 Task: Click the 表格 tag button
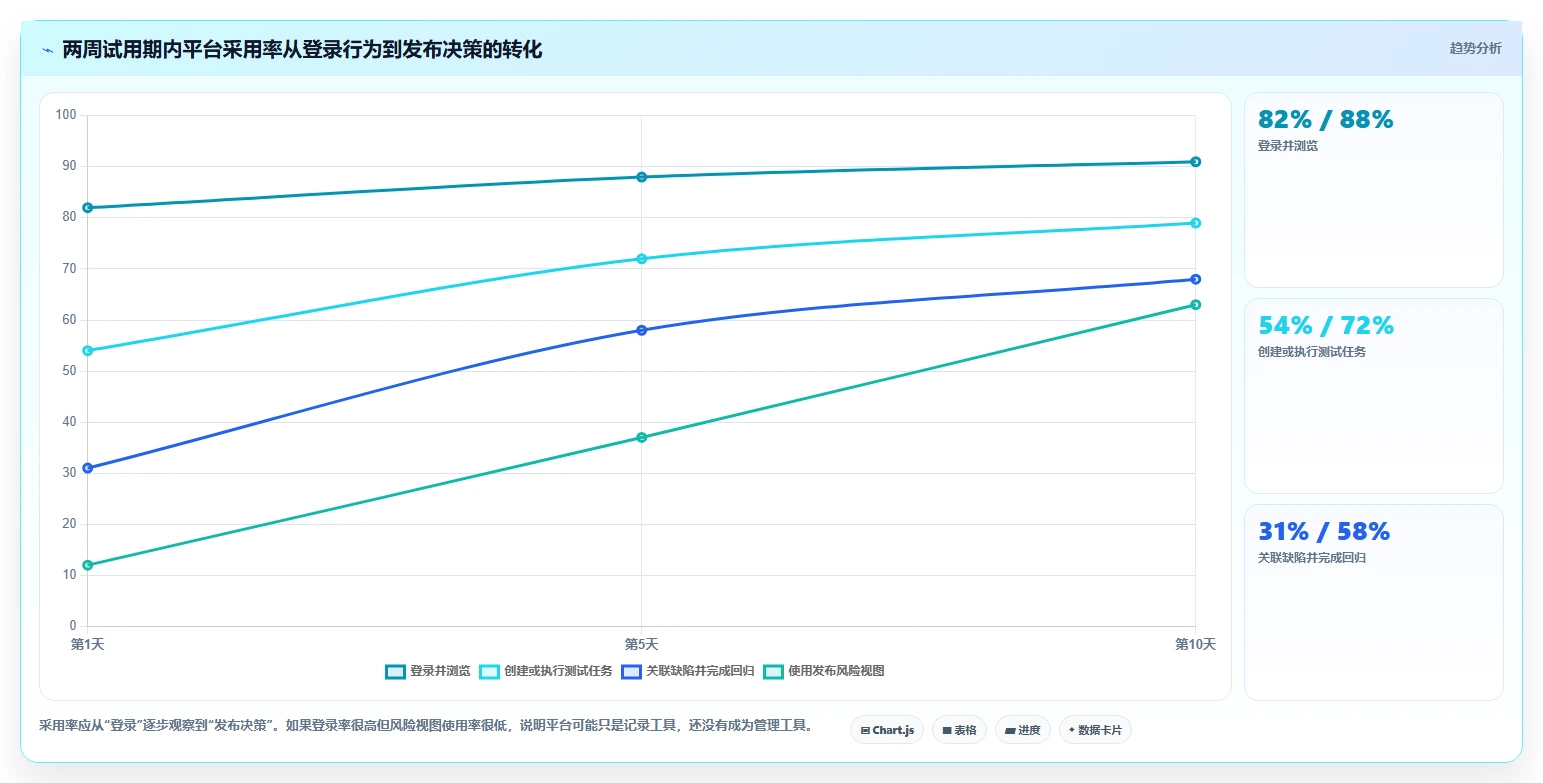click(x=959, y=730)
